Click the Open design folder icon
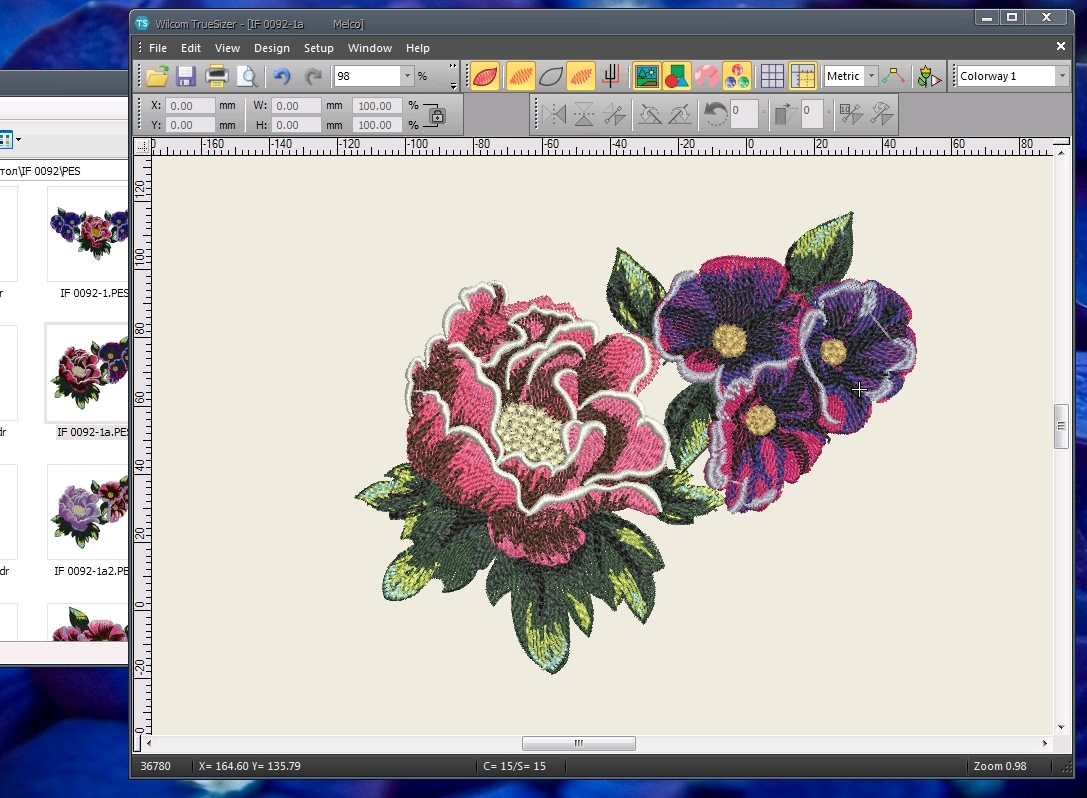This screenshot has height=798, width=1087. (157, 76)
